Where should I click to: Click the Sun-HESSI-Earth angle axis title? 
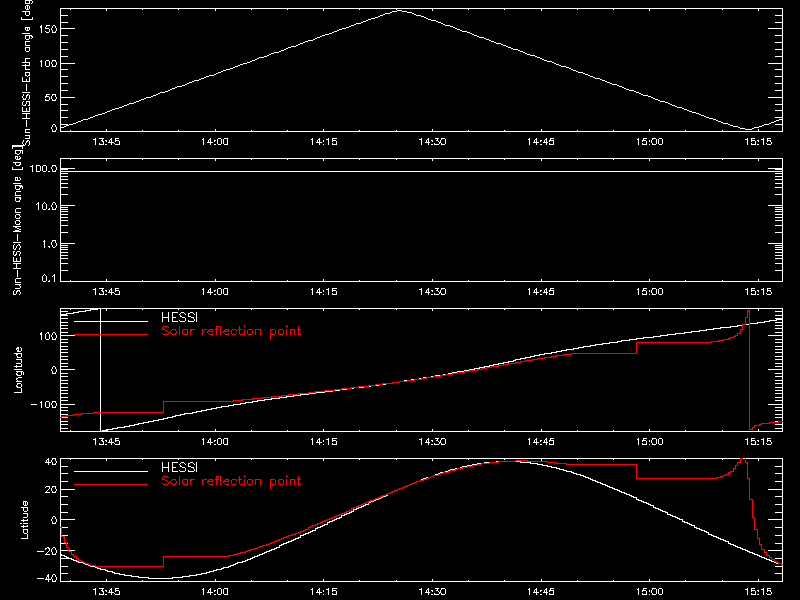pos(28,72)
